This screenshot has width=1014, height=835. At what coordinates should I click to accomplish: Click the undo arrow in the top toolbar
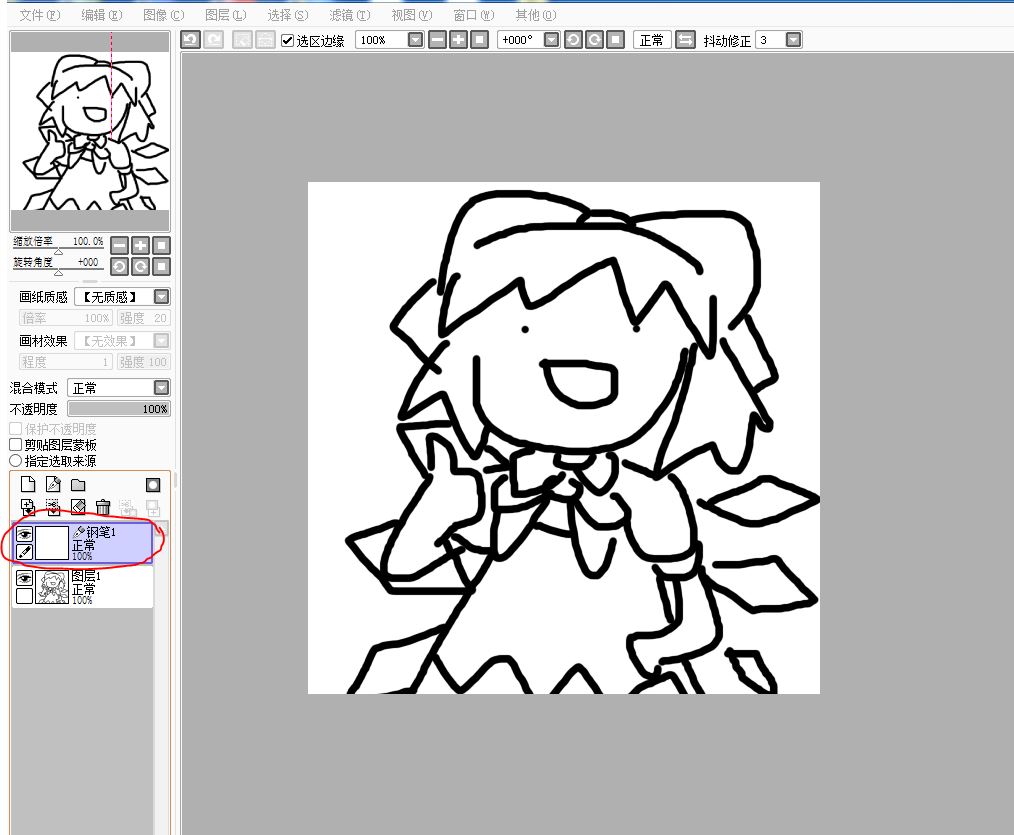[189, 40]
